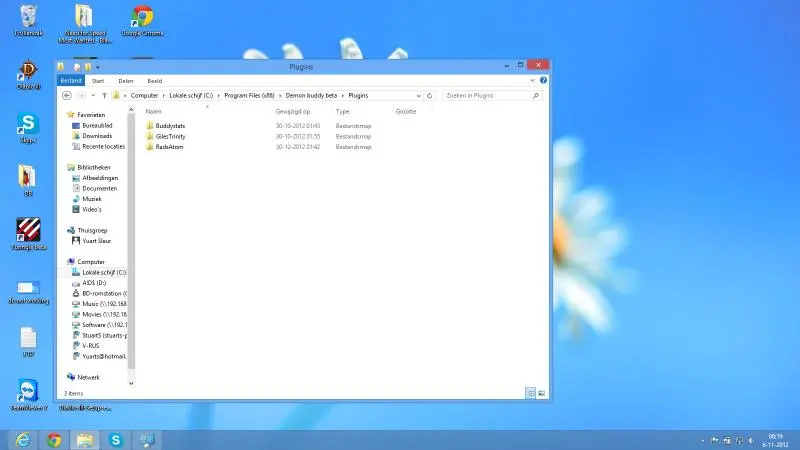This screenshot has width=800, height=450.
Task: Refresh the Plugins folder view
Action: (429, 96)
